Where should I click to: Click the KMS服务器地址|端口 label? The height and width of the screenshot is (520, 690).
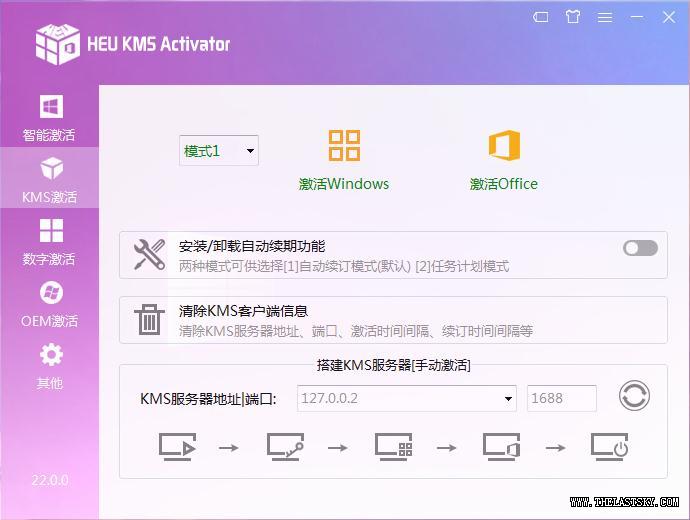208,399
